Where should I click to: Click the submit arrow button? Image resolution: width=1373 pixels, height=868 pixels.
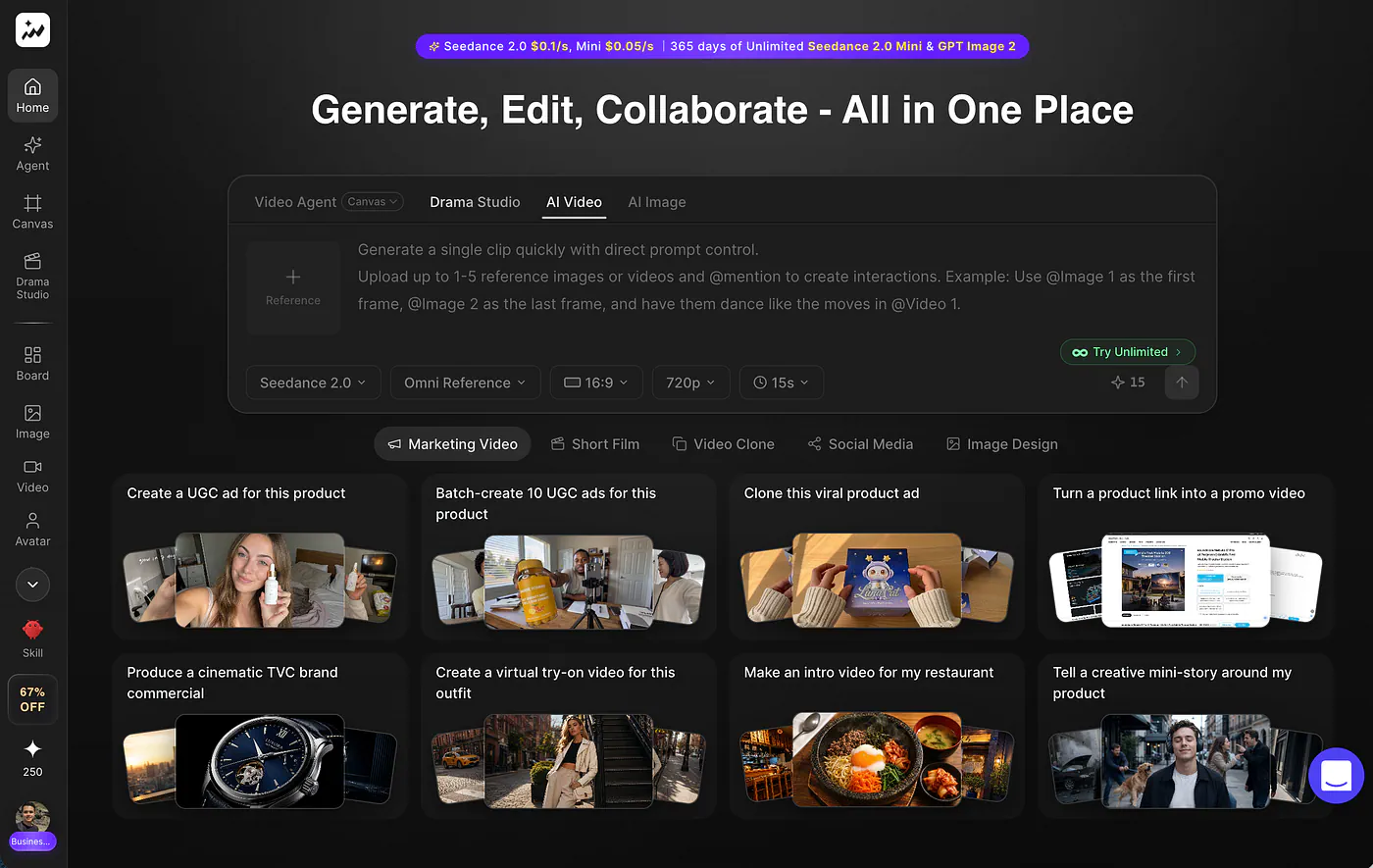(1182, 383)
